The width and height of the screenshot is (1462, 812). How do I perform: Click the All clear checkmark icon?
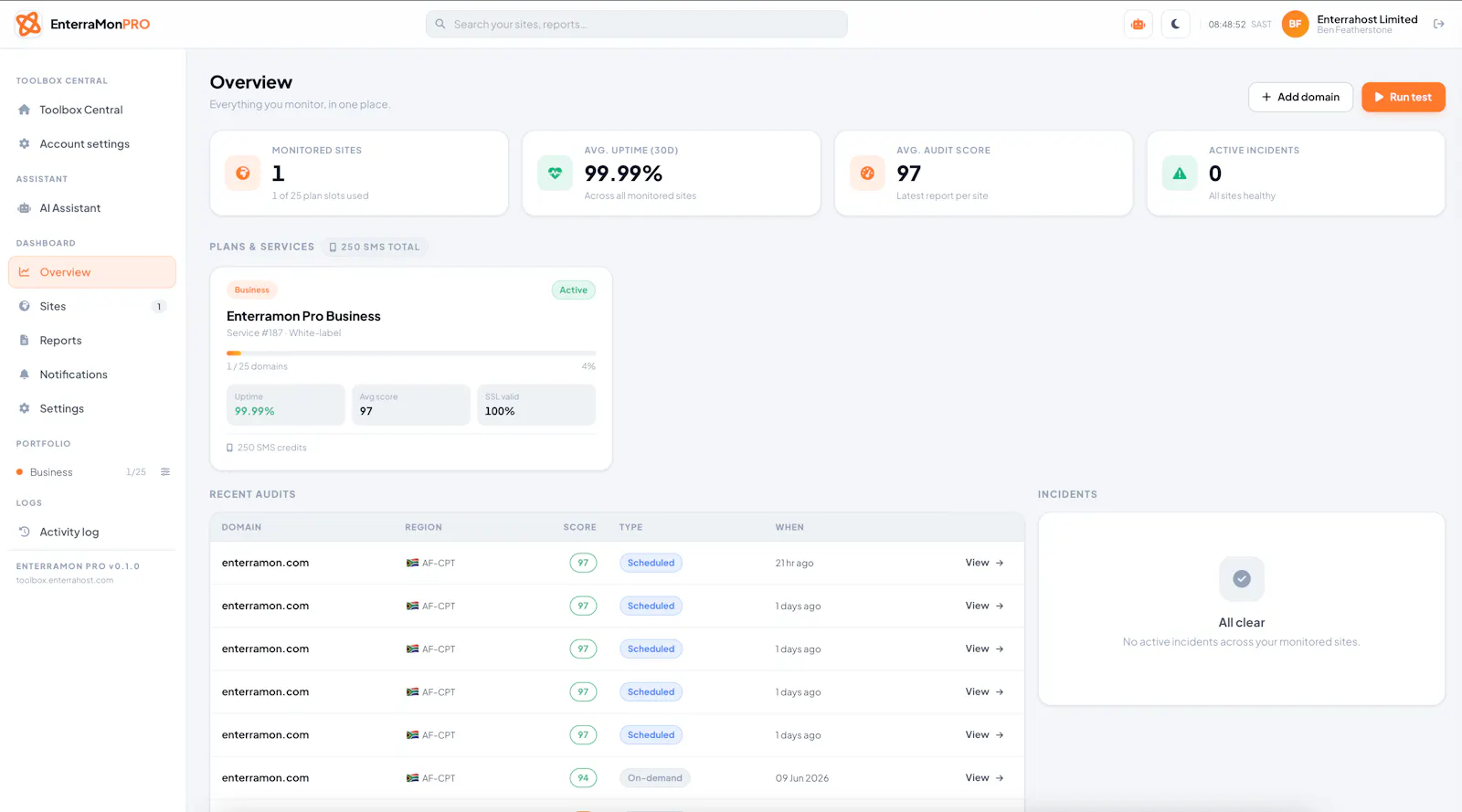click(1242, 579)
